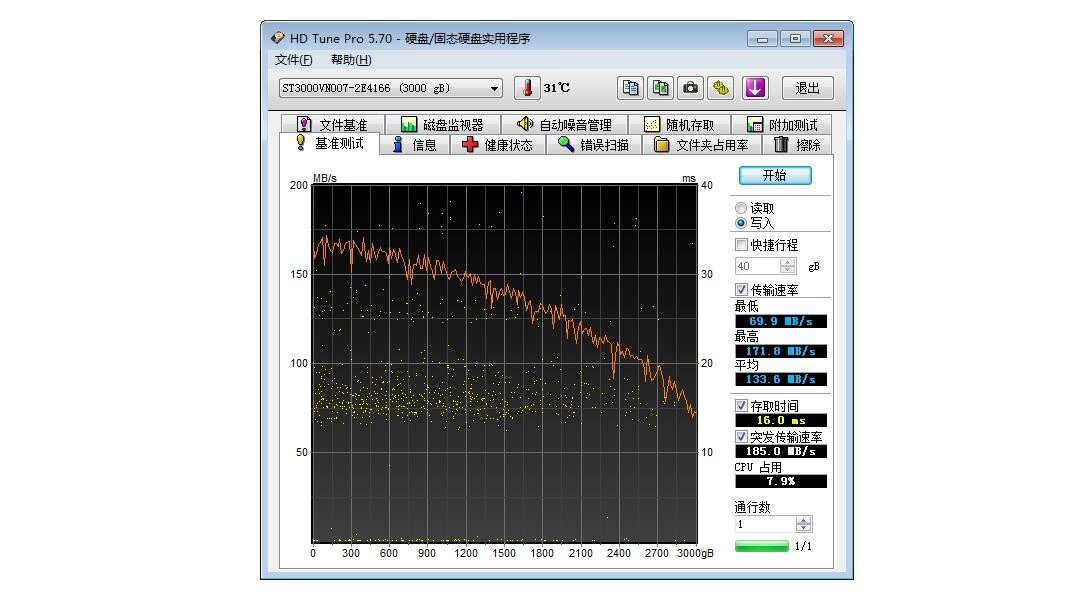The height and width of the screenshot is (602, 1079).
Task: Save screenshot using the camera icon
Action: click(x=690, y=88)
